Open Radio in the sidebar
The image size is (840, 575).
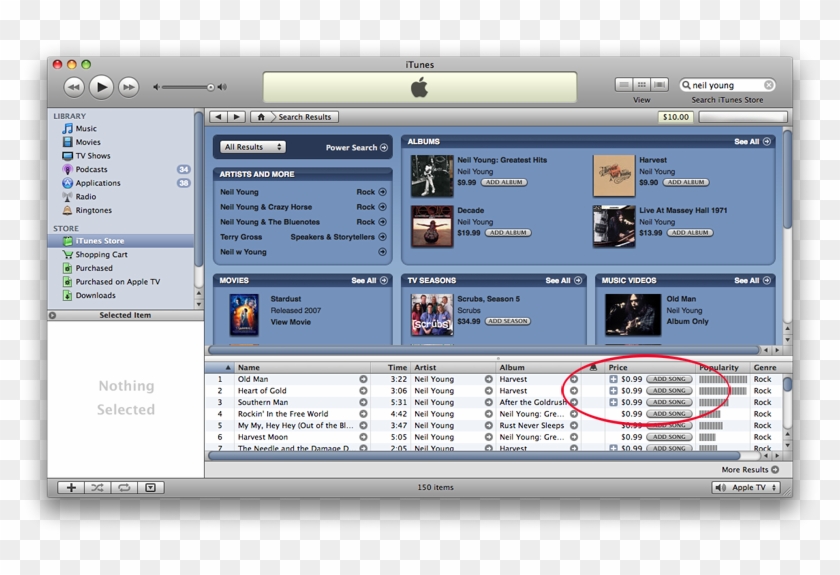tap(86, 197)
